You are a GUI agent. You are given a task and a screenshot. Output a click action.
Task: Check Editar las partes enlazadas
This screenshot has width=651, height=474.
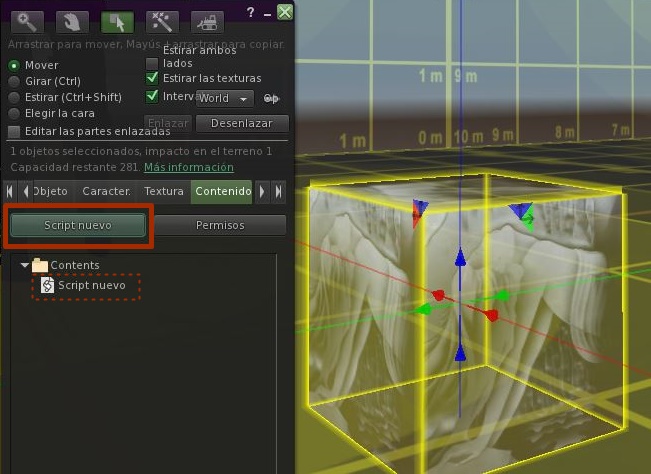coord(14,131)
